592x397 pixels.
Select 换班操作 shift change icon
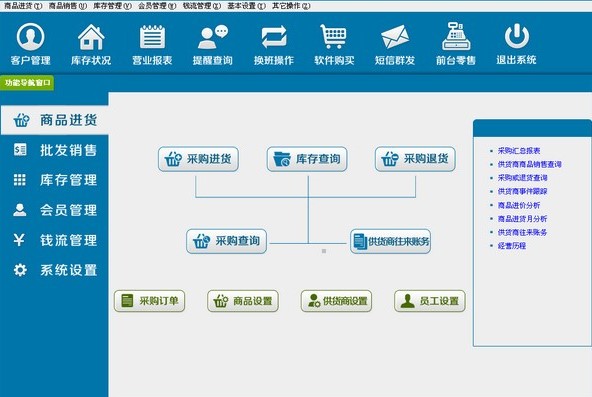pyautogui.click(x=274, y=37)
